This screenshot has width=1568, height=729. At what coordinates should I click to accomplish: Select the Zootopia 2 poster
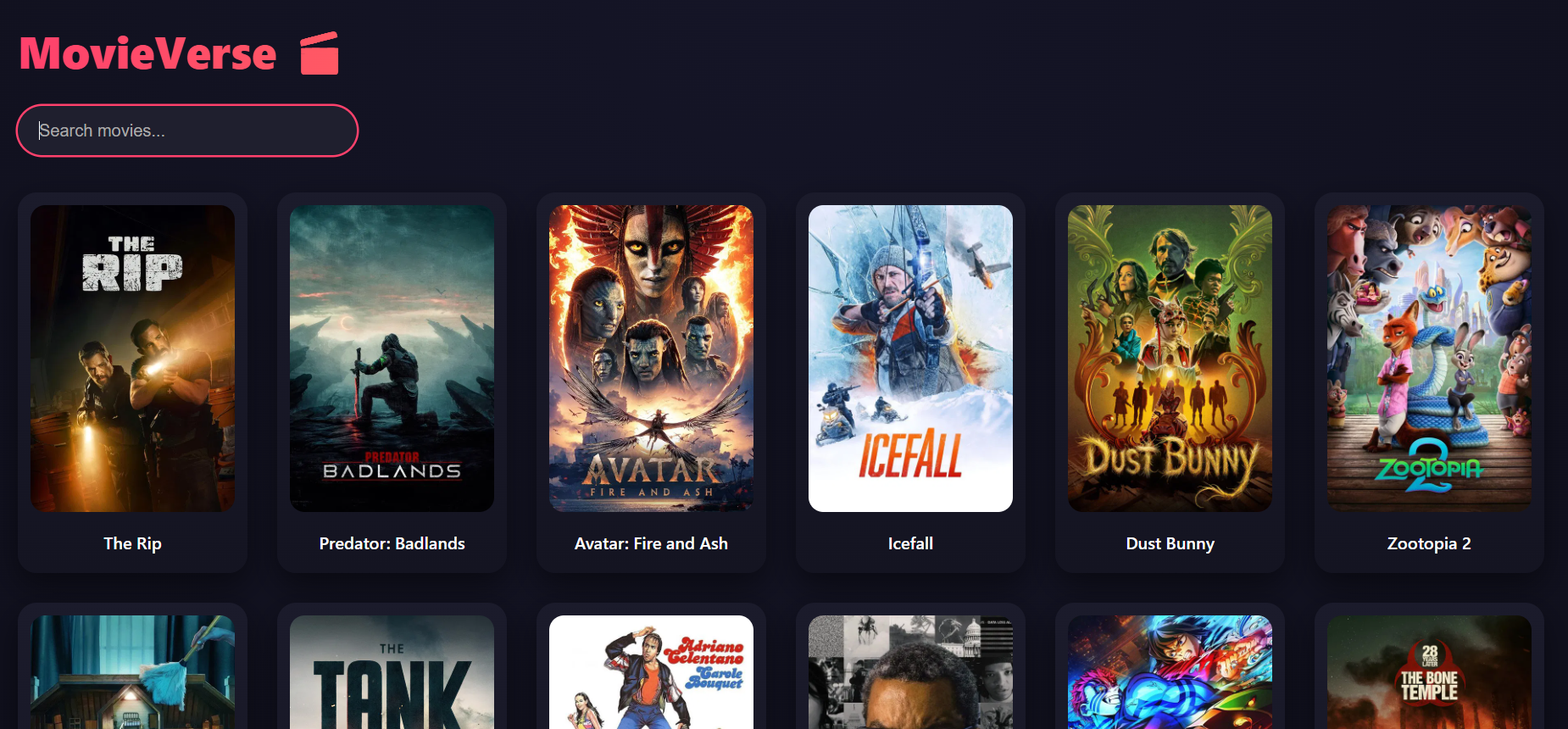[1429, 358]
